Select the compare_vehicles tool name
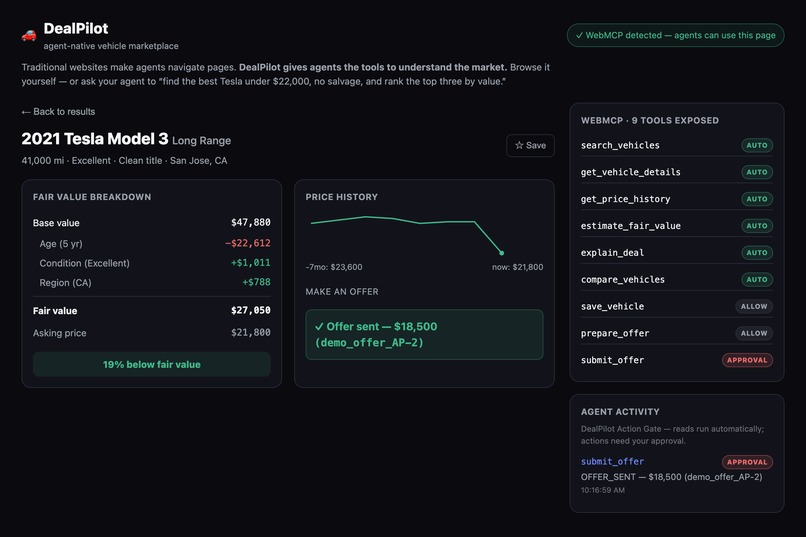 coord(622,280)
